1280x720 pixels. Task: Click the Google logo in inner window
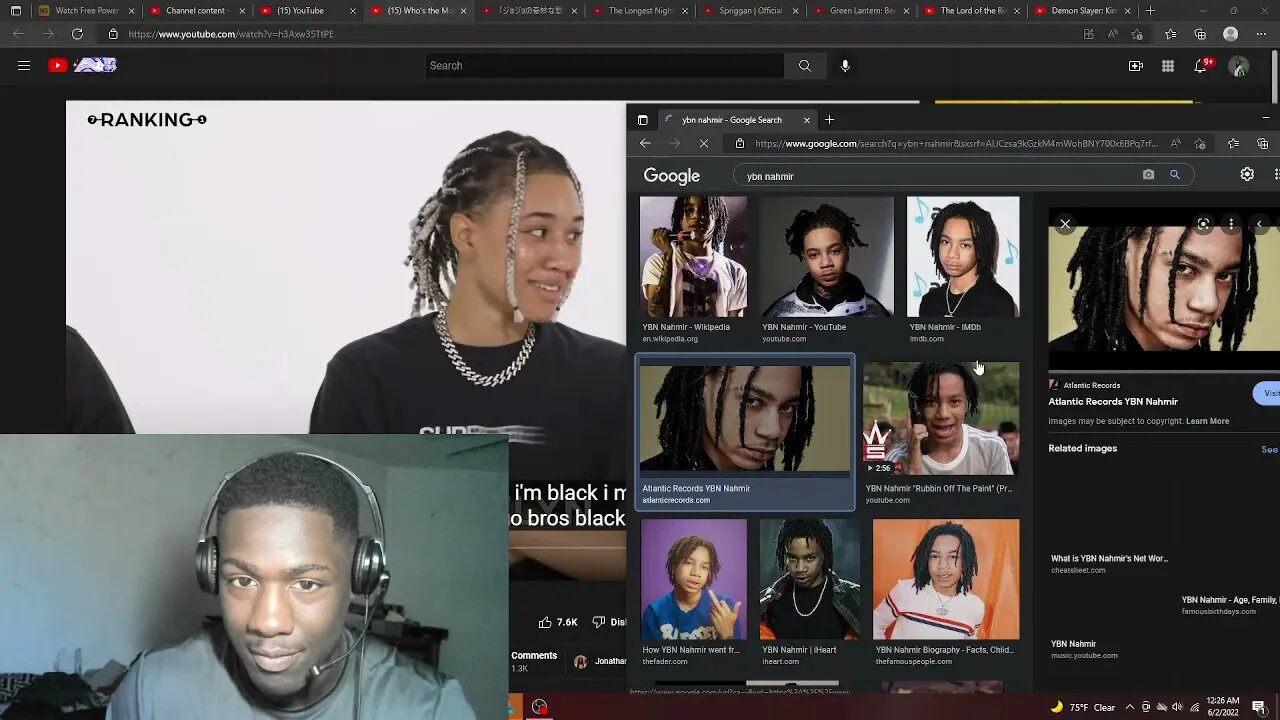point(672,176)
